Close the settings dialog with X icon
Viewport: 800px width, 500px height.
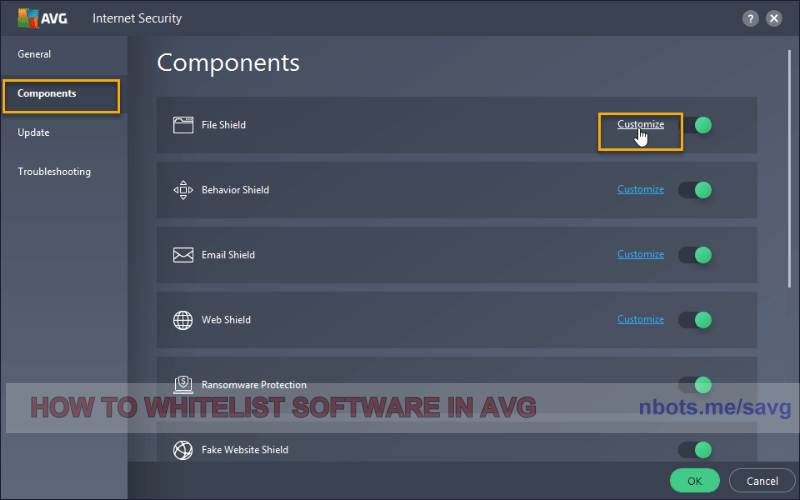774,19
